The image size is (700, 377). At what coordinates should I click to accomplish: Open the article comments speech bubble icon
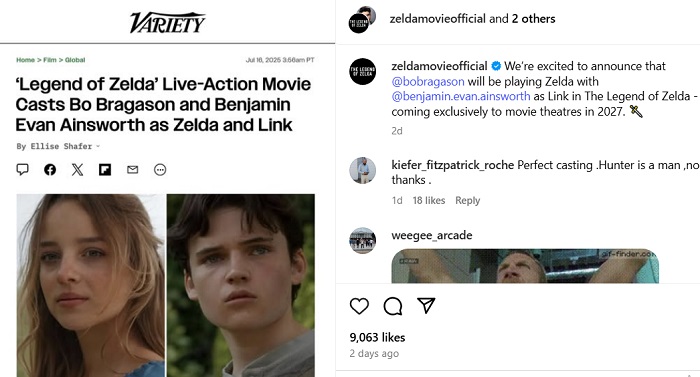pyautogui.click(x=22, y=169)
